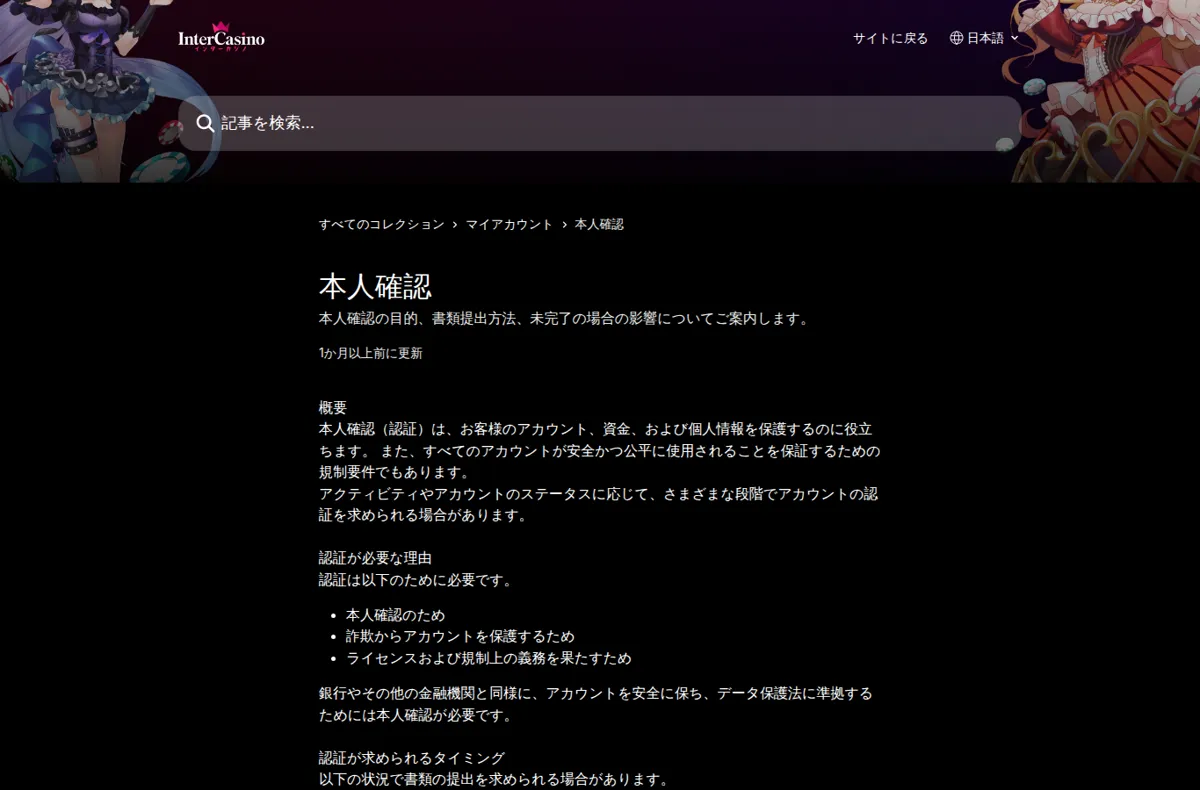The width and height of the screenshot is (1200, 790).
Task: Click the globe language icon
Action: click(956, 38)
